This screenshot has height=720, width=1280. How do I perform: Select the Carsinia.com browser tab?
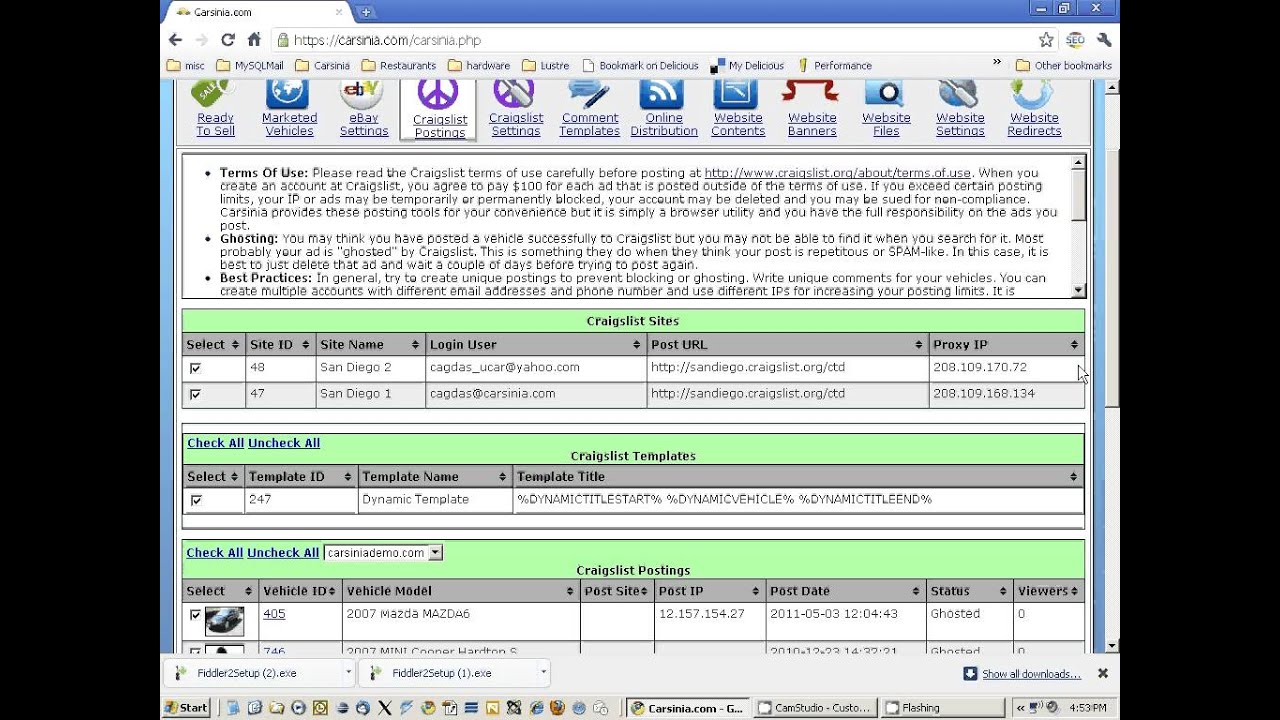click(x=257, y=12)
